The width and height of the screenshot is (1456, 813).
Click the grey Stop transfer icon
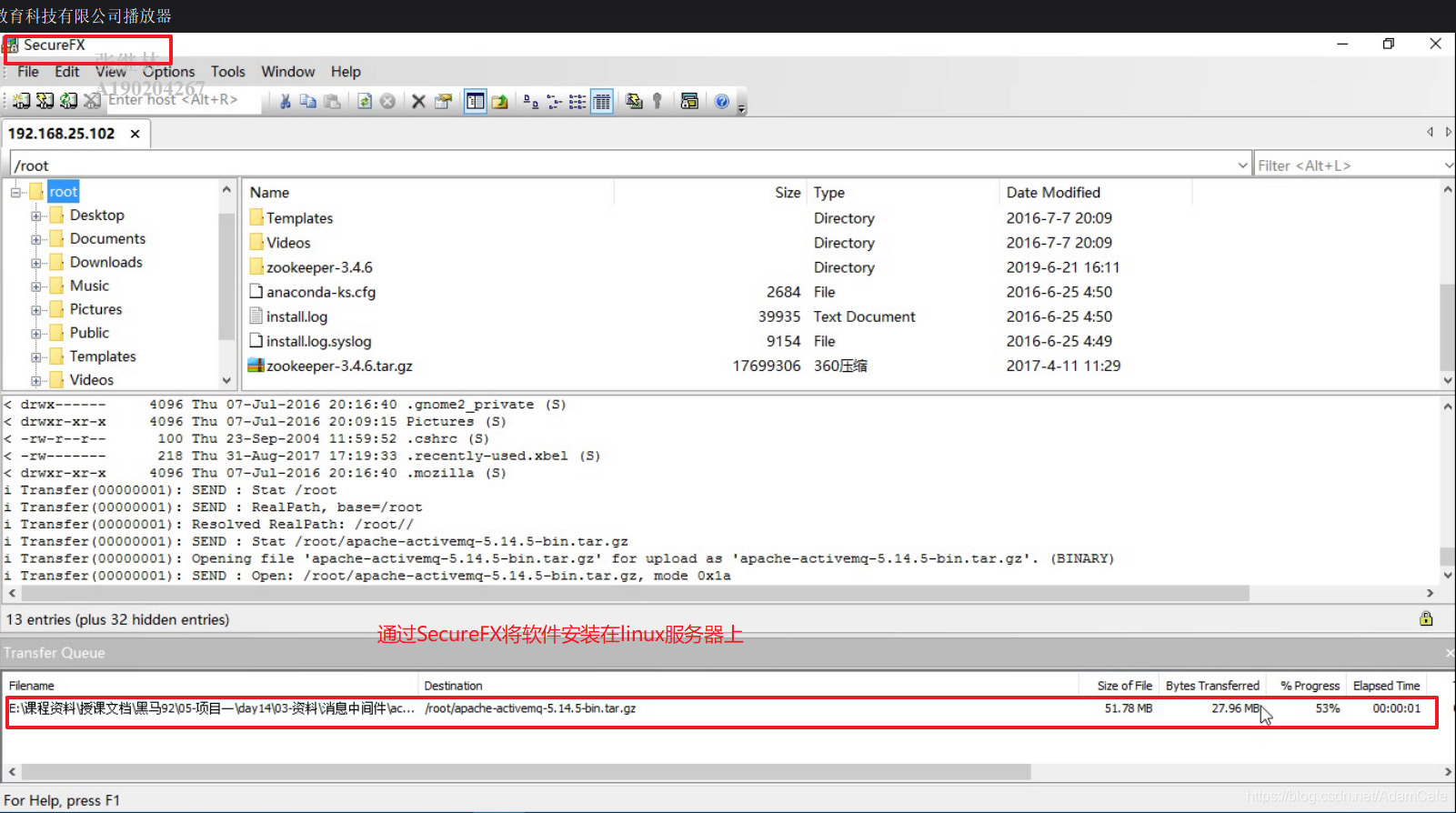point(387,101)
